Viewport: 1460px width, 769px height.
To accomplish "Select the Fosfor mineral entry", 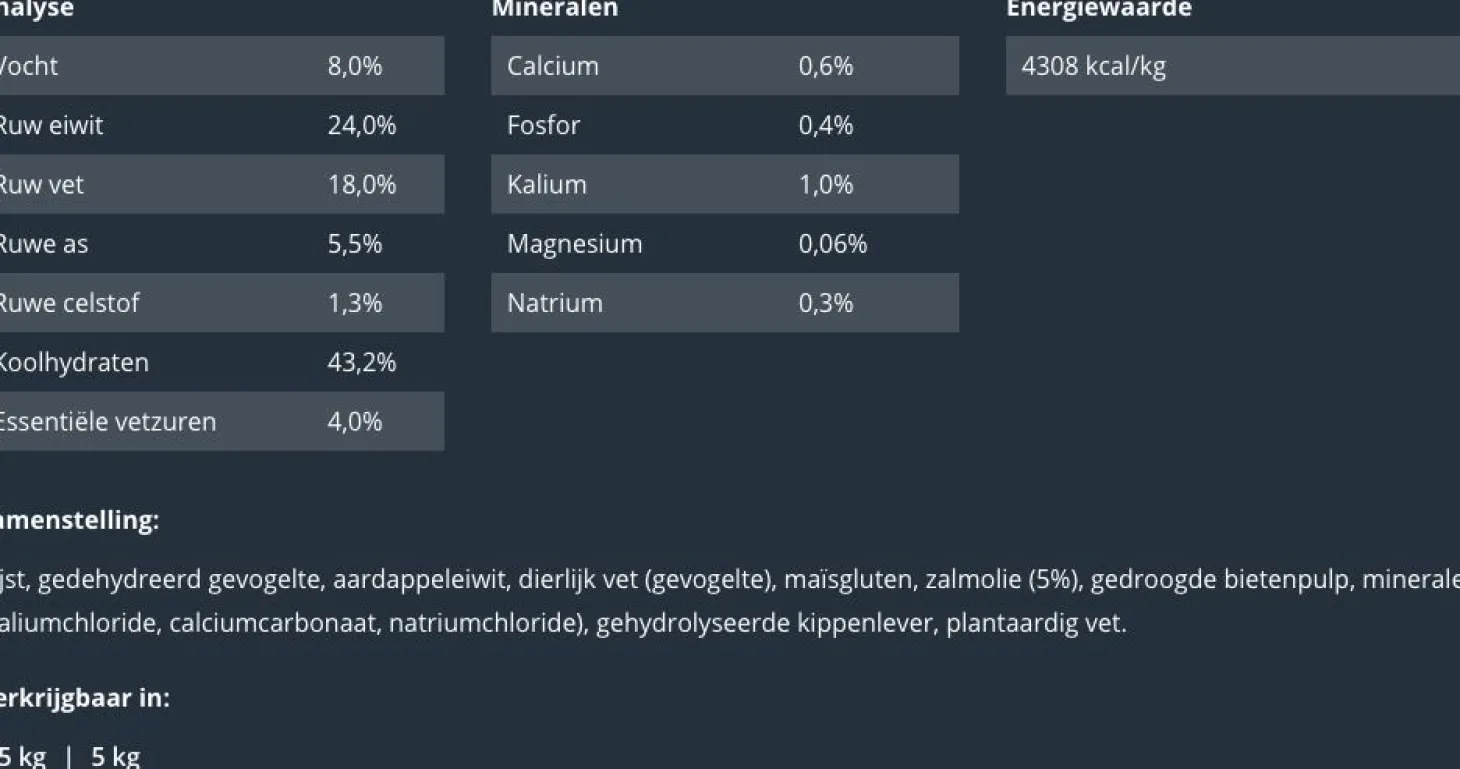I will pyautogui.click(x=543, y=125).
